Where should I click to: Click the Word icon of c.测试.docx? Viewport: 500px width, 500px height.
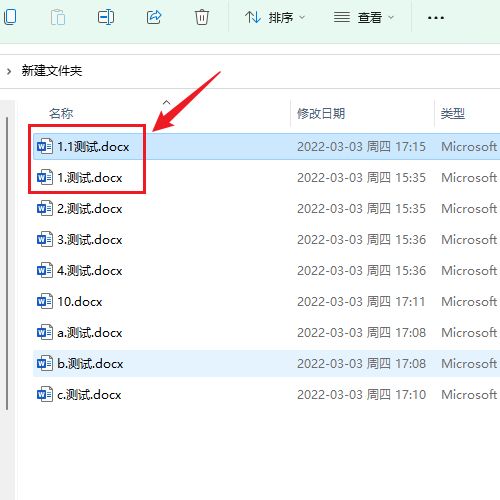coord(45,394)
